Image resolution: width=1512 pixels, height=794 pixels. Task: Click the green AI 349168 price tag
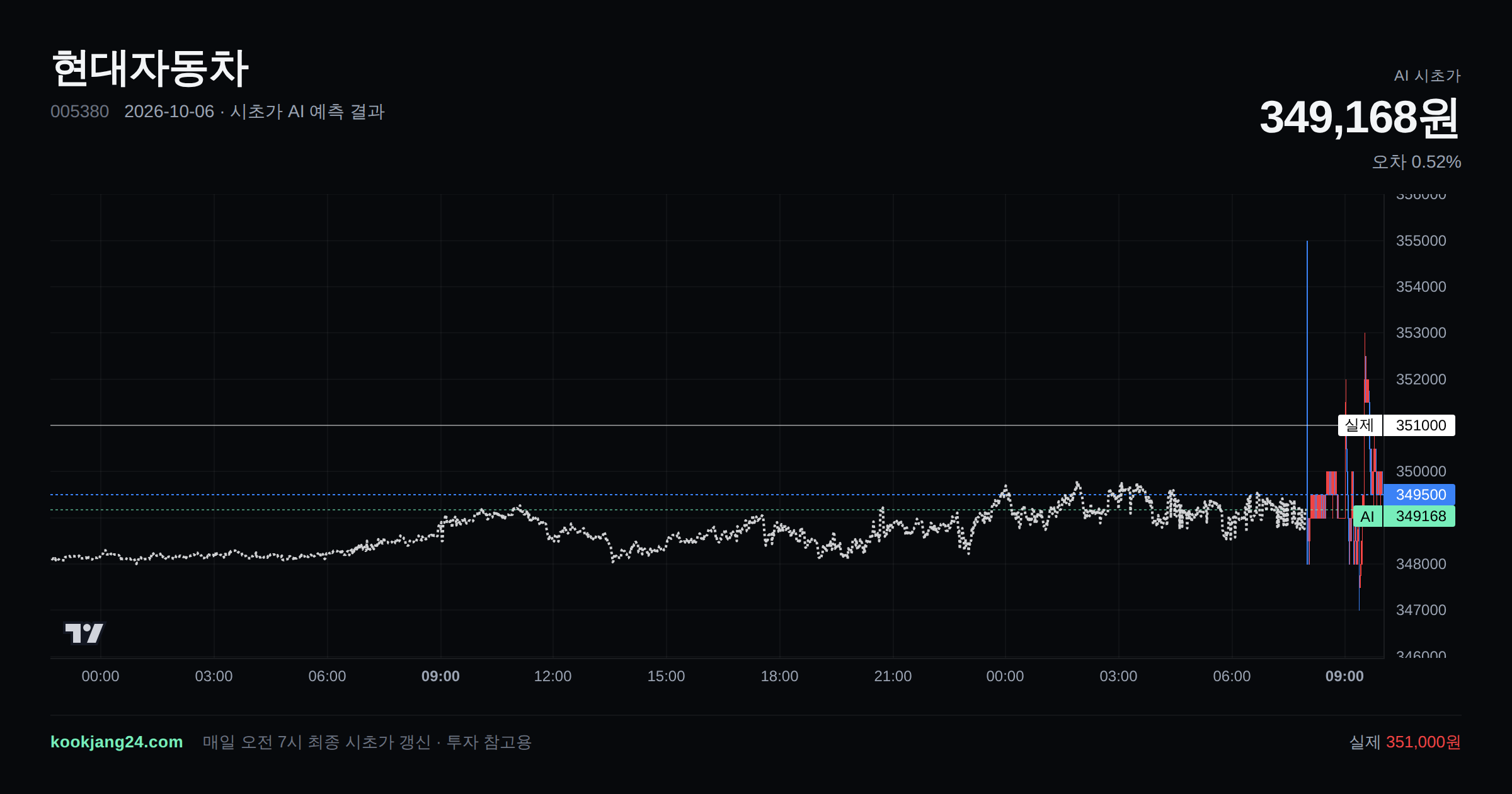pos(1404,516)
